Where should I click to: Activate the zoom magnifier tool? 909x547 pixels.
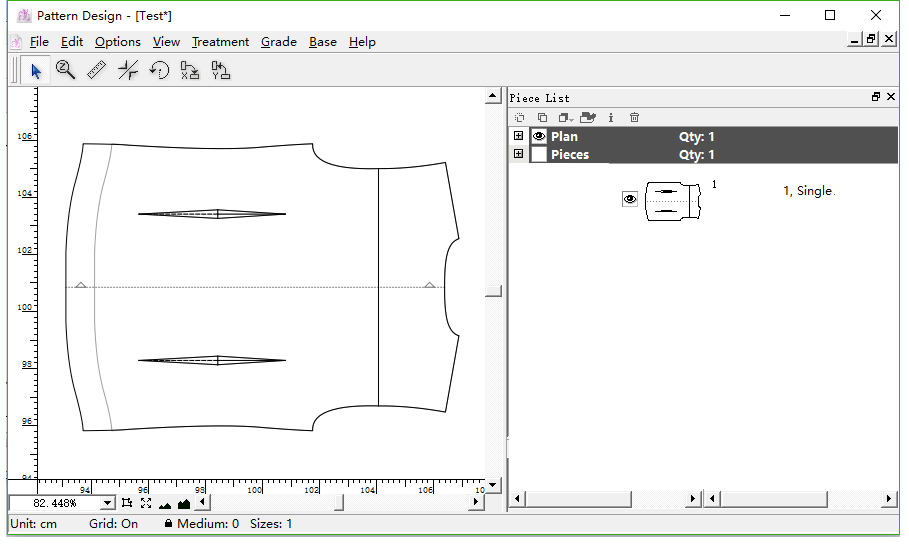pos(66,71)
